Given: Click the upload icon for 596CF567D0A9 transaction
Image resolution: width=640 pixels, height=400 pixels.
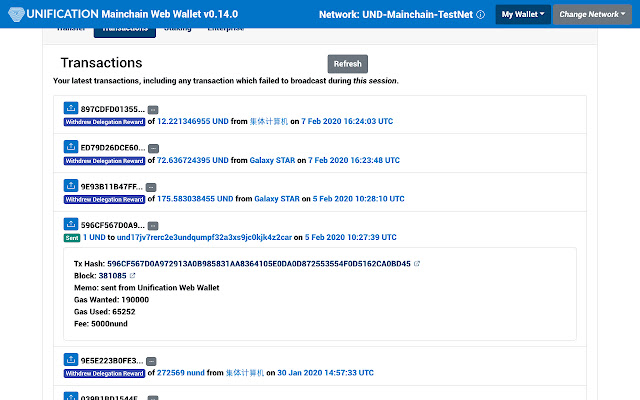Looking at the screenshot, I should (71, 224).
